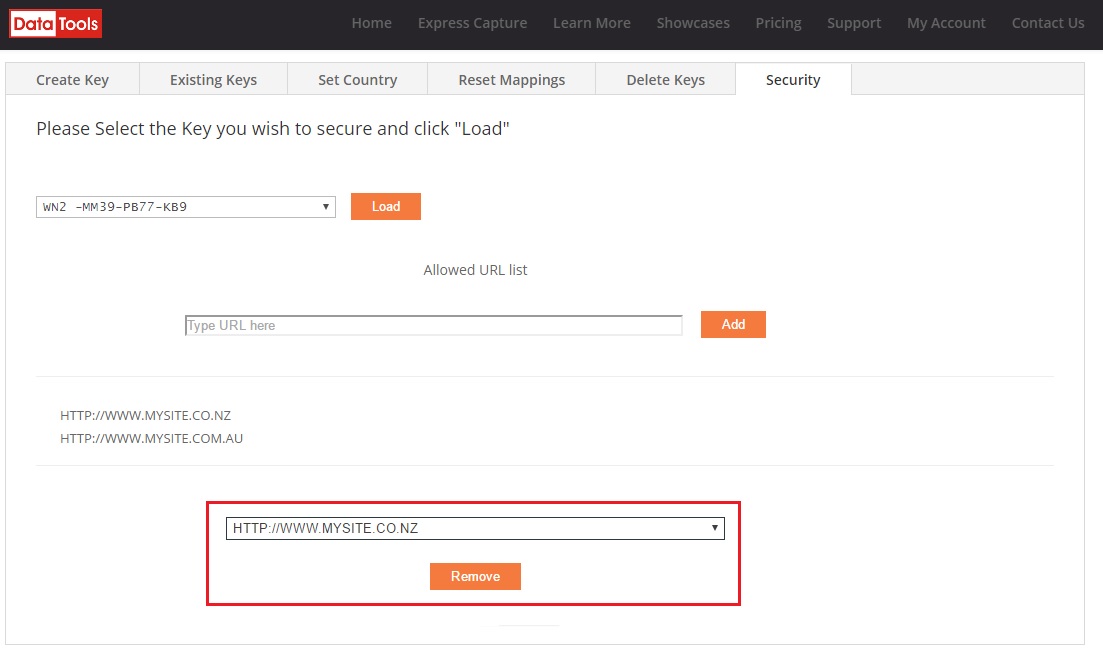
Task: Open the Set Country tab
Action: [x=357, y=80]
